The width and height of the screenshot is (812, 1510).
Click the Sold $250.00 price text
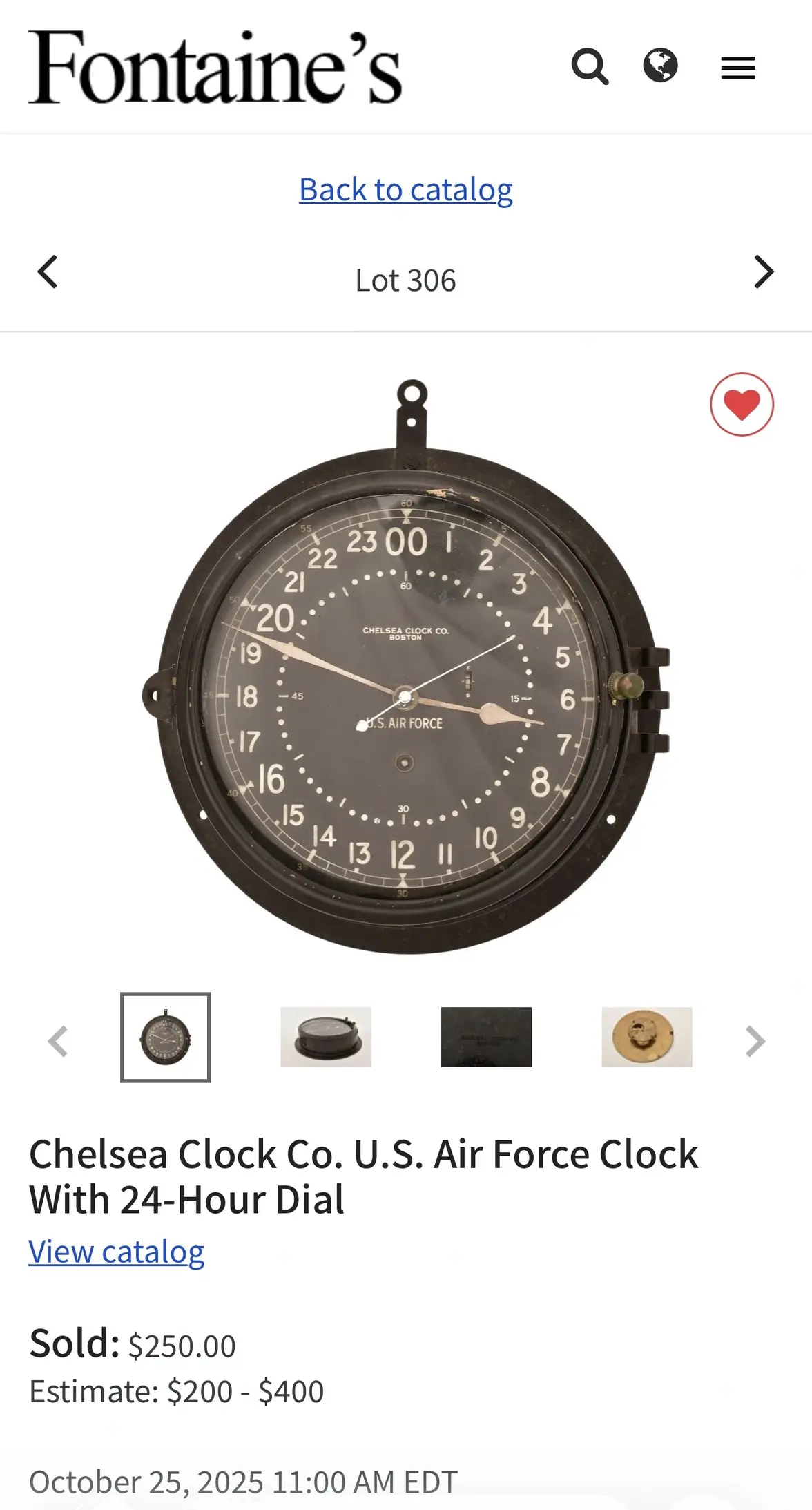(133, 1344)
